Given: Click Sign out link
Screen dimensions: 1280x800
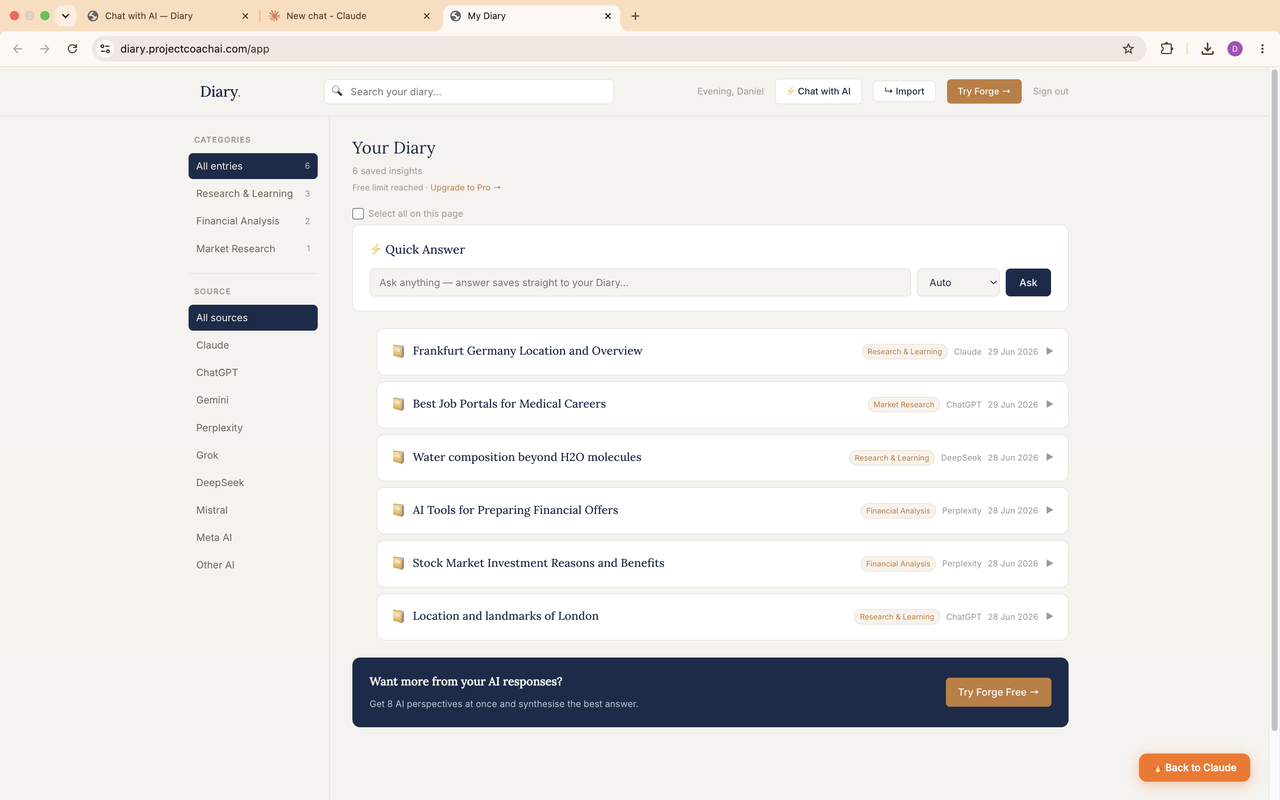Looking at the screenshot, I should coord(1051,91).
